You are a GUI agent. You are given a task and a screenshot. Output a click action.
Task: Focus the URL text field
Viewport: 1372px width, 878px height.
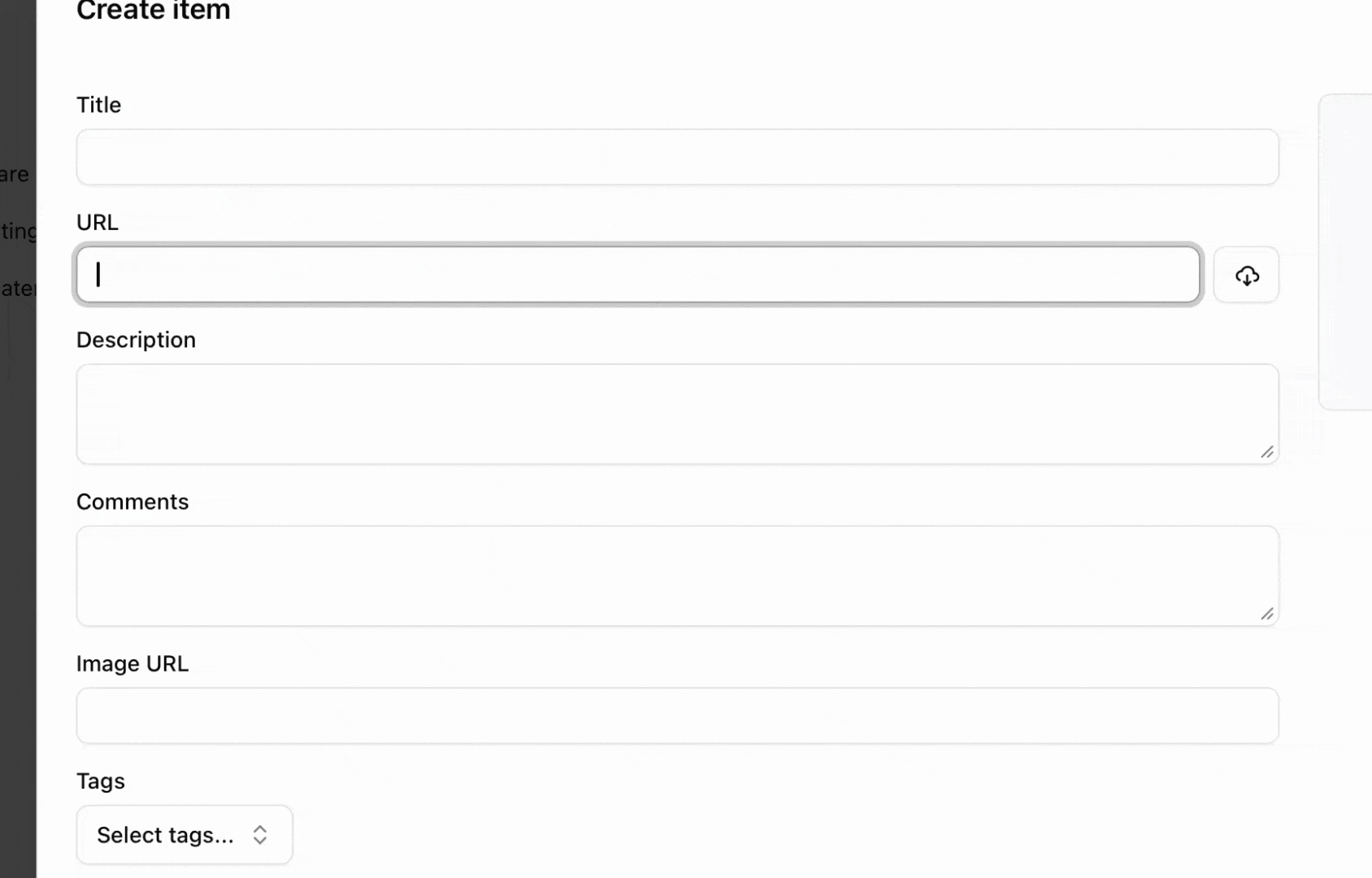pos(637,275)
